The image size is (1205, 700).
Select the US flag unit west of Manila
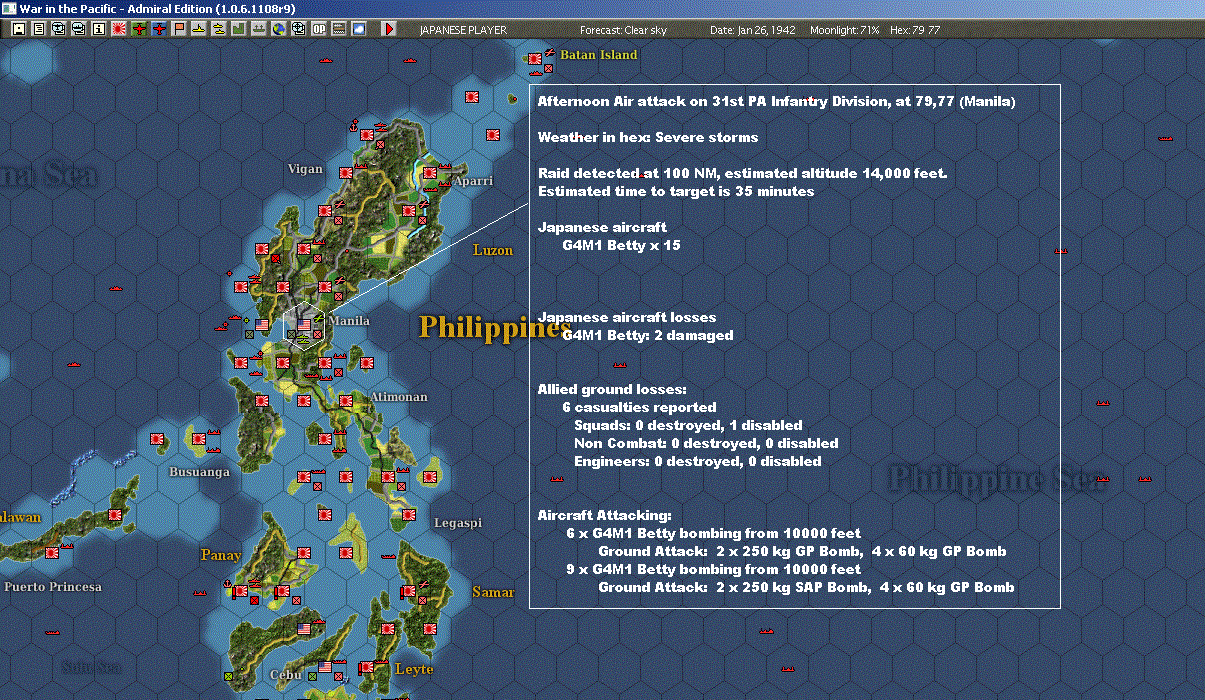point(263,325)
